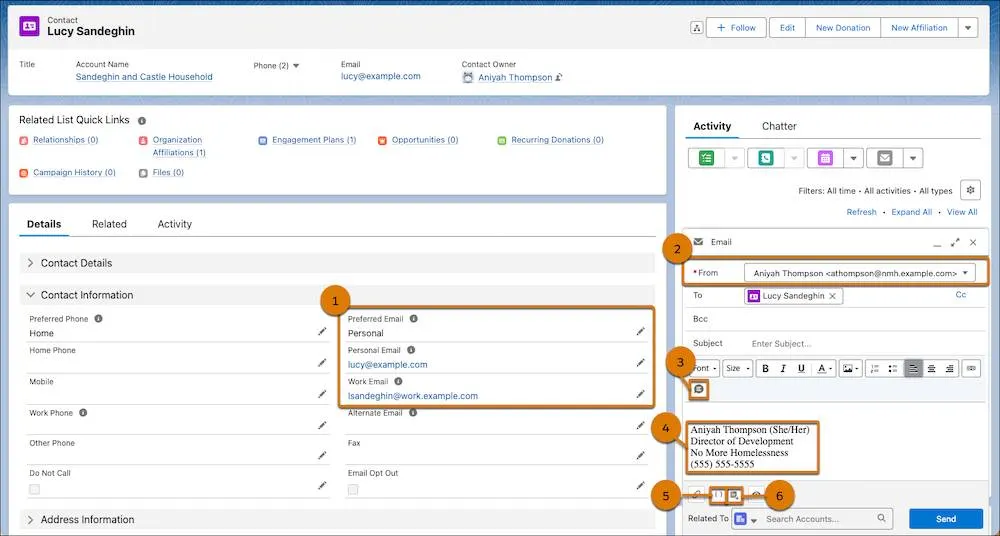This screenshot has height=536, width=1000.
Task: Expand the Contact Details section
Action: click(x=31, y=263)
